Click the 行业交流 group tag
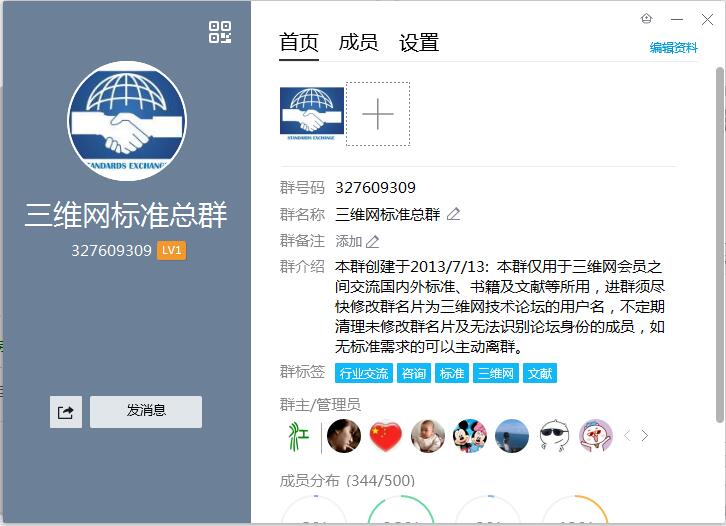 (364, 373)
